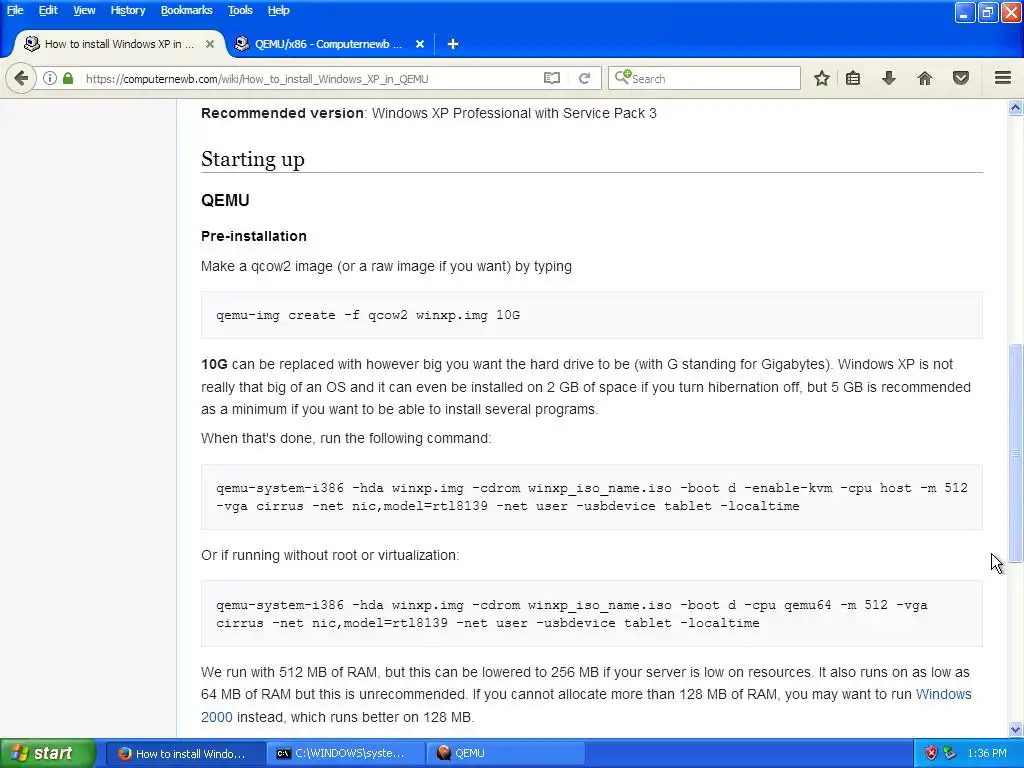The image size is (1024, 768).
Task: Click 'Make a qcow2 image' sentence
Action: 386,266
